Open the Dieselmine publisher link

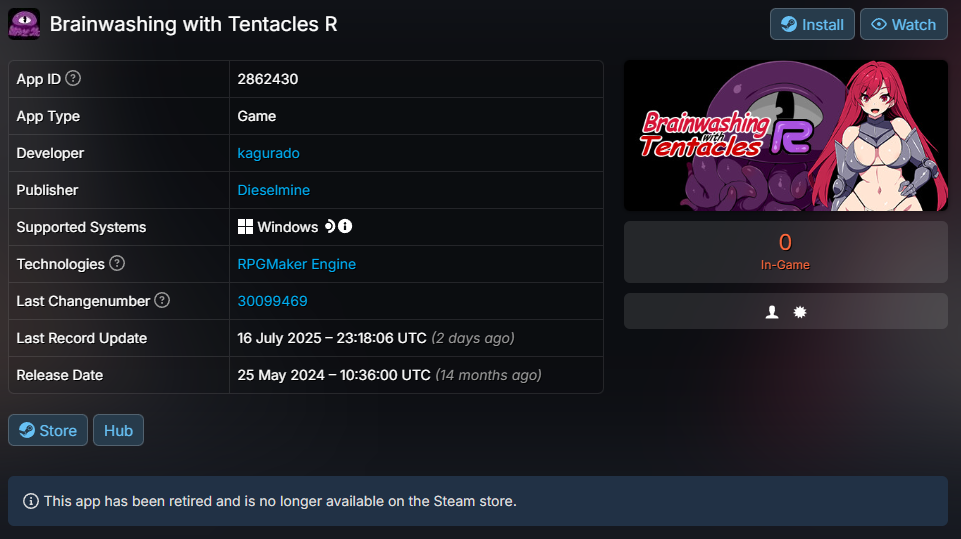tap(273, 190)
